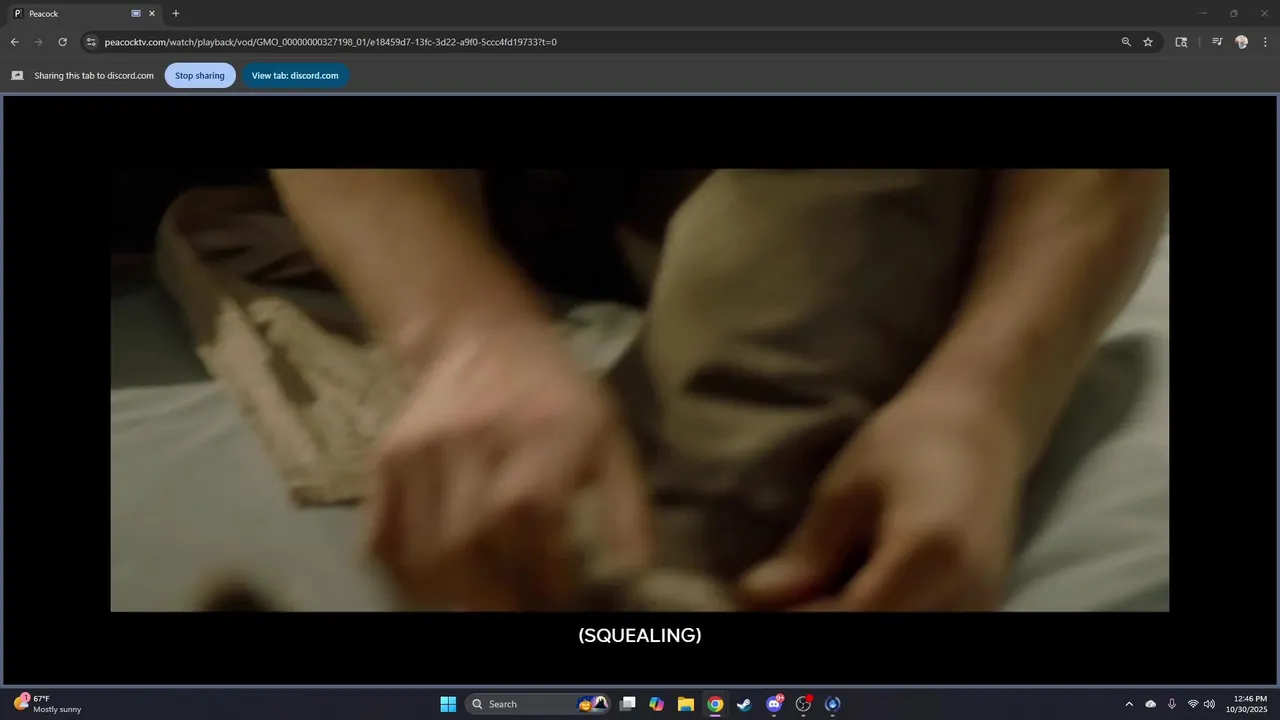Minimize the Chrome window
Screen dimensions: 1280x720
[x=1203, y=13]
